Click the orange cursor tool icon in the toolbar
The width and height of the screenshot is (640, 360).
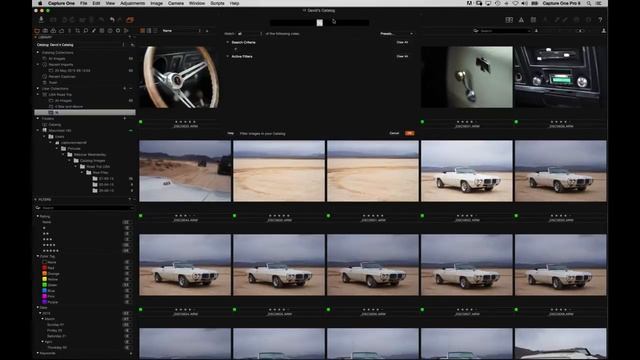click(x=130, y=20)
